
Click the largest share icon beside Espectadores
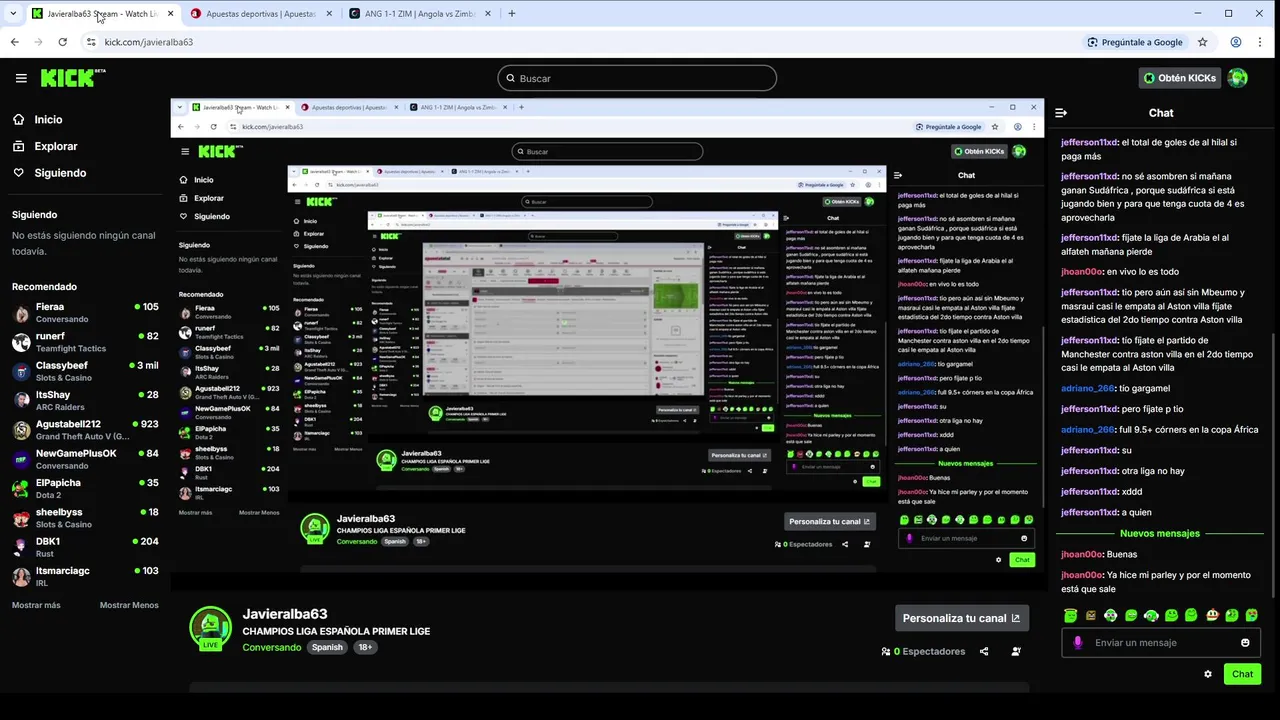(984, 651)
